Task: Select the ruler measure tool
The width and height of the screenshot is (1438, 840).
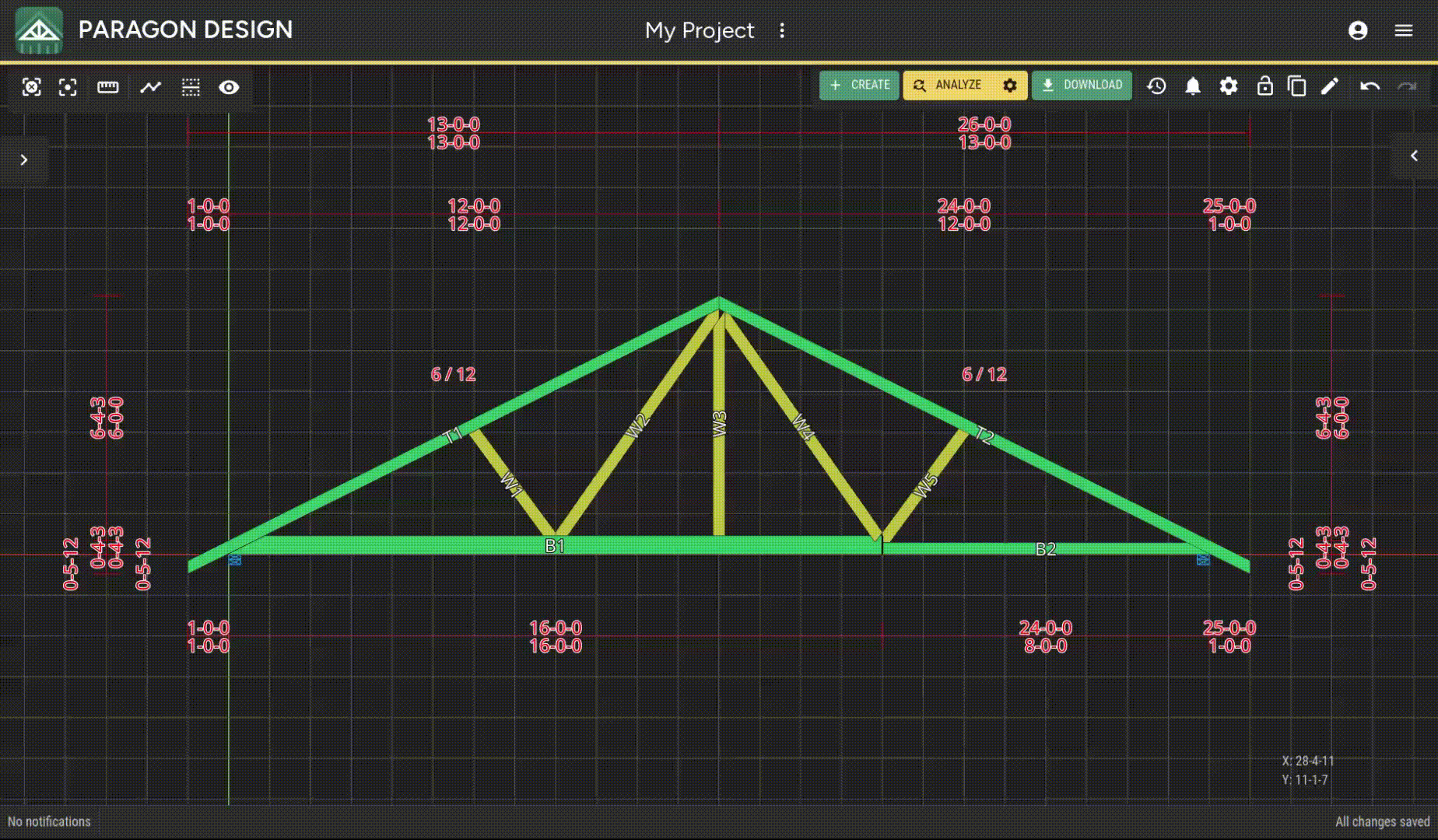Action: click(107, 87)
